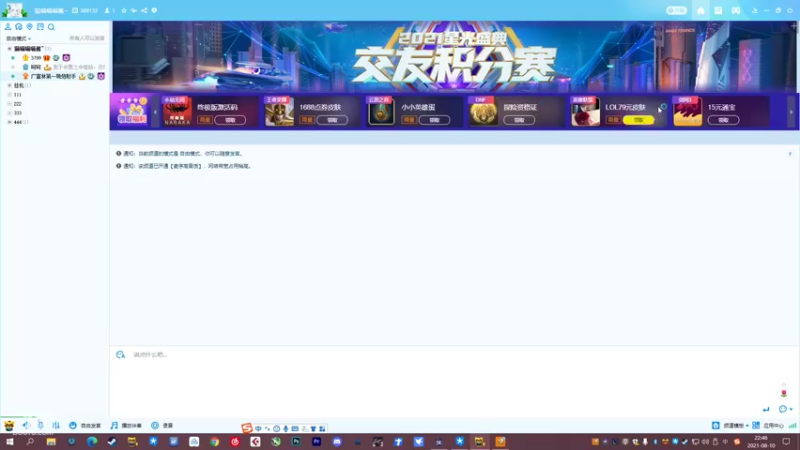Open the 应用中心 app center
This screenshot has height=450, width=800.
pyautogui.click(x=769, y=425)
